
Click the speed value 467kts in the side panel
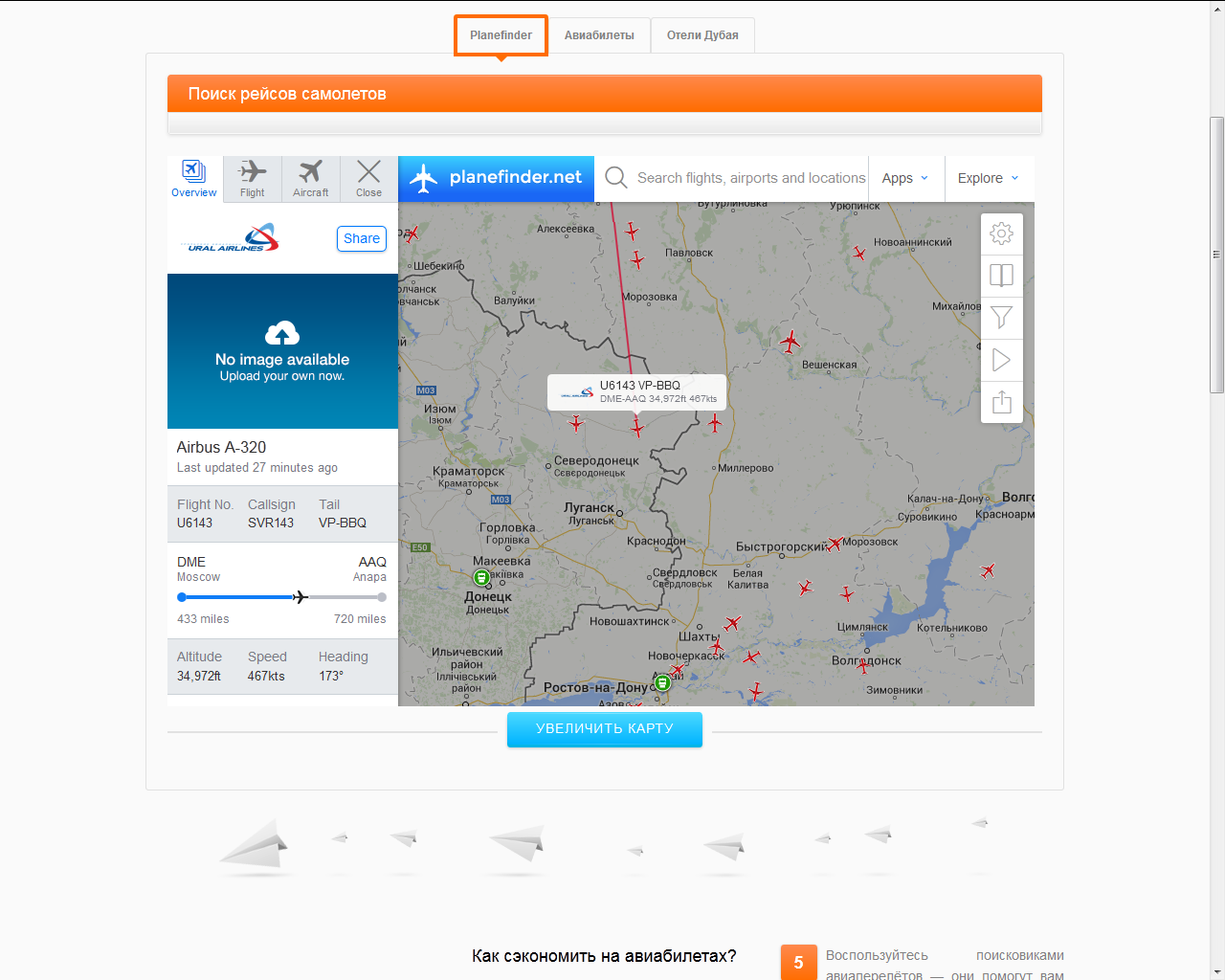click(266, 676)
